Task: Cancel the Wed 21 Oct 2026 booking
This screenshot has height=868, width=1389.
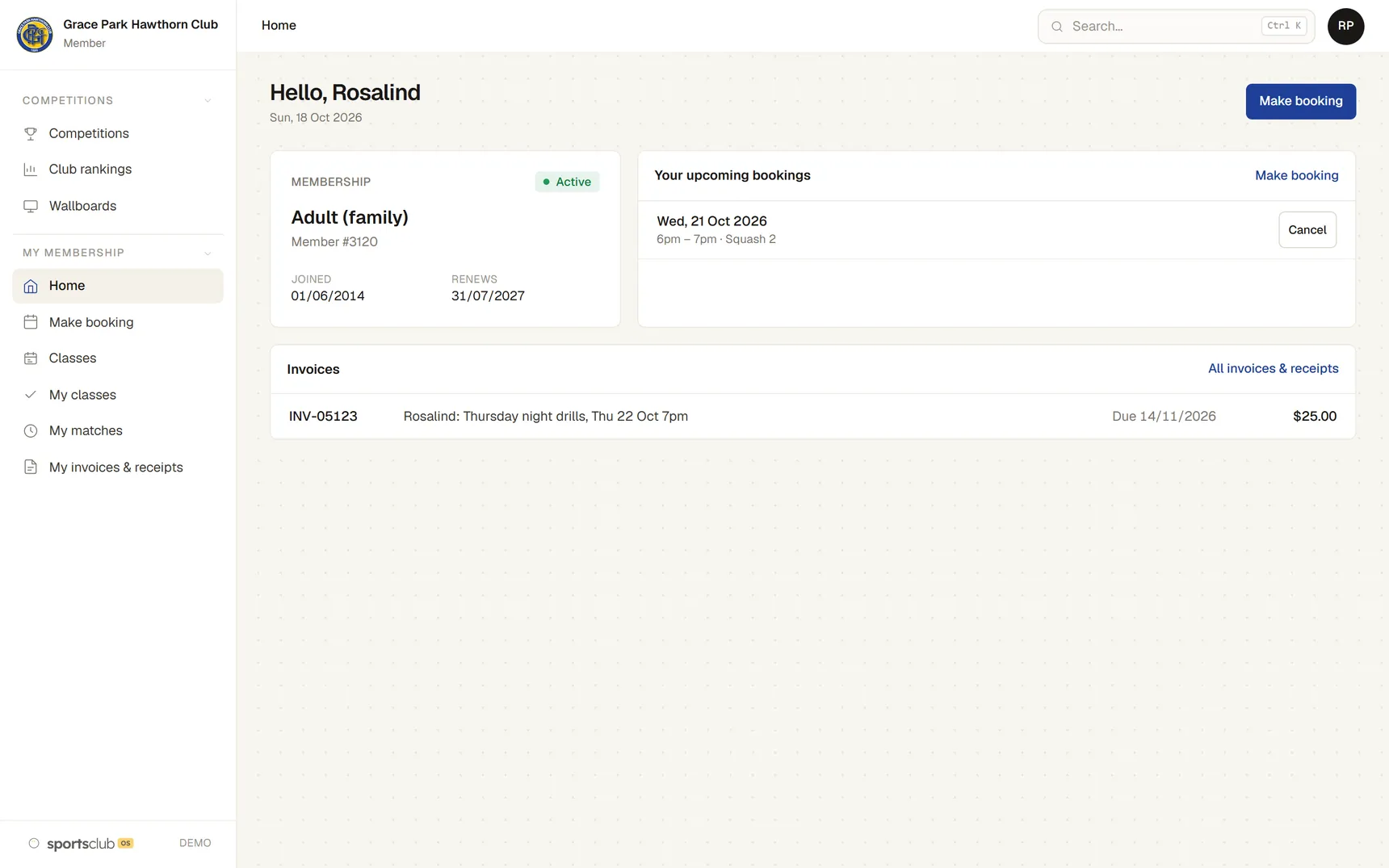Action: pyautogui.click(x=1307, y=230)
